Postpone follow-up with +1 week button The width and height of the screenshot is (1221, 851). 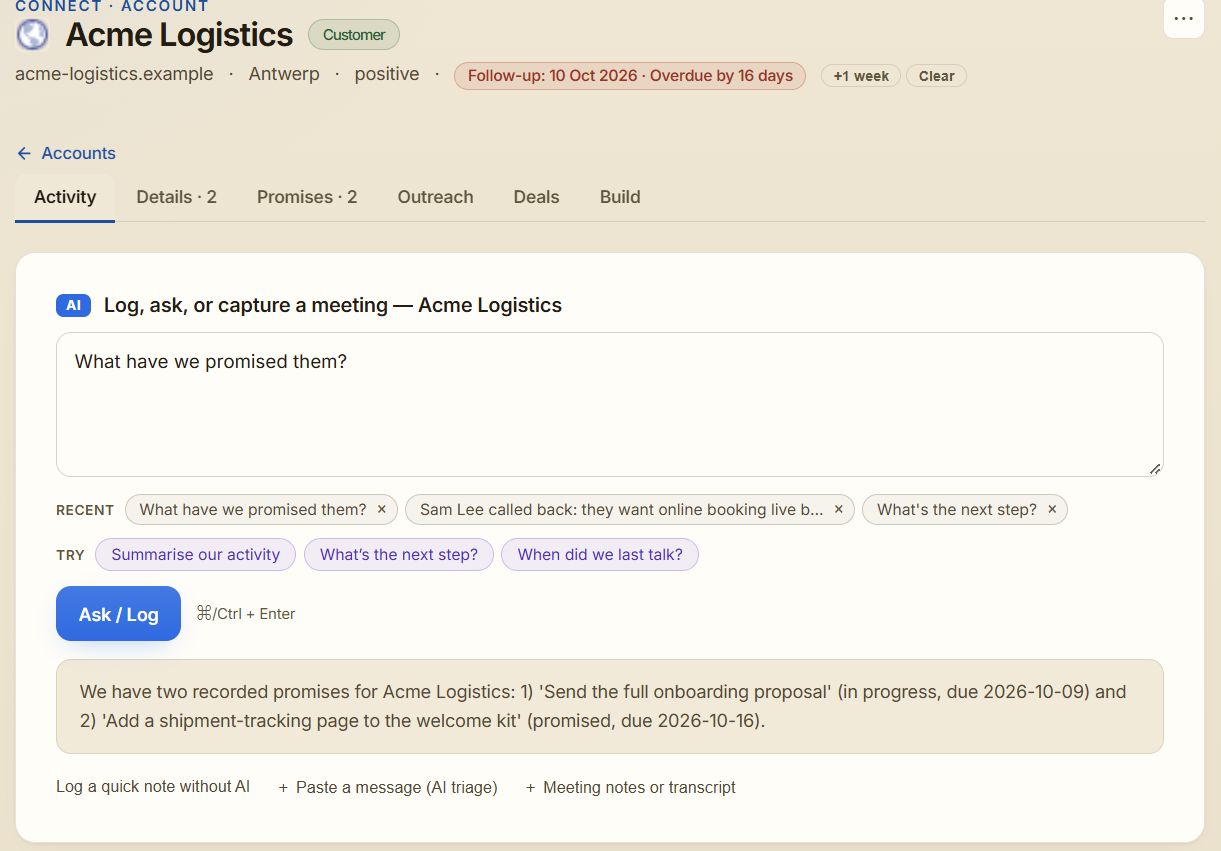click(861, 76)
